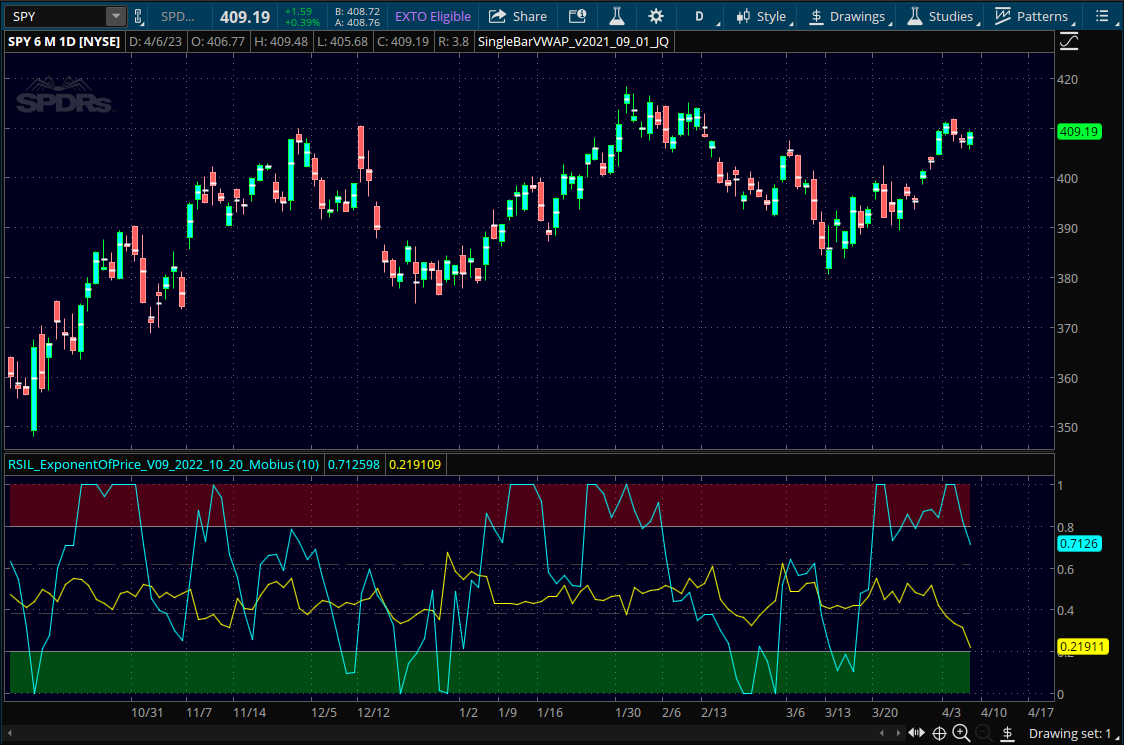Click the list menu icon at far right
1124x745 pixels.
(x=1101, y=16)
